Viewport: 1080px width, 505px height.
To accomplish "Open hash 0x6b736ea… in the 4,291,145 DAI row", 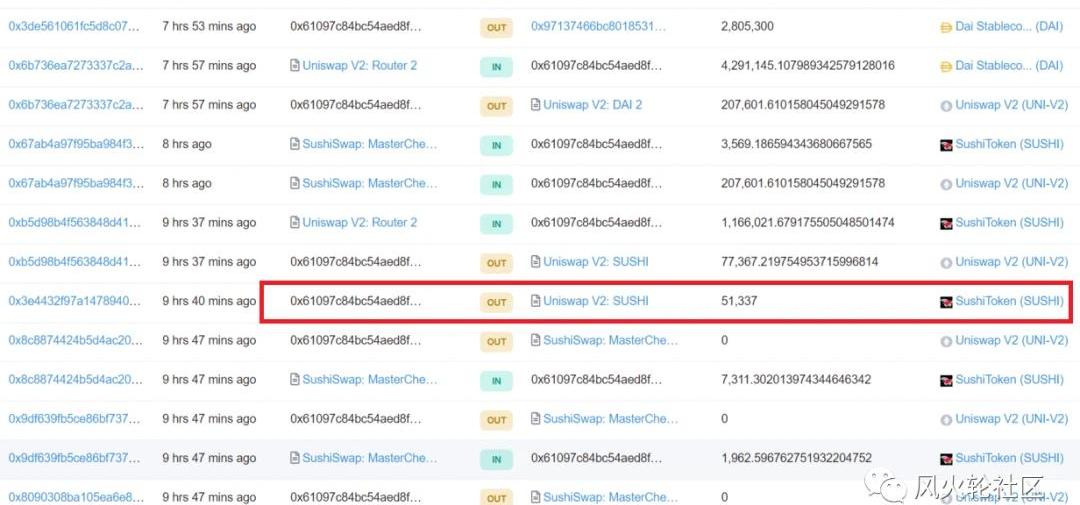I will pyautogui.click(x=76, y=65).
